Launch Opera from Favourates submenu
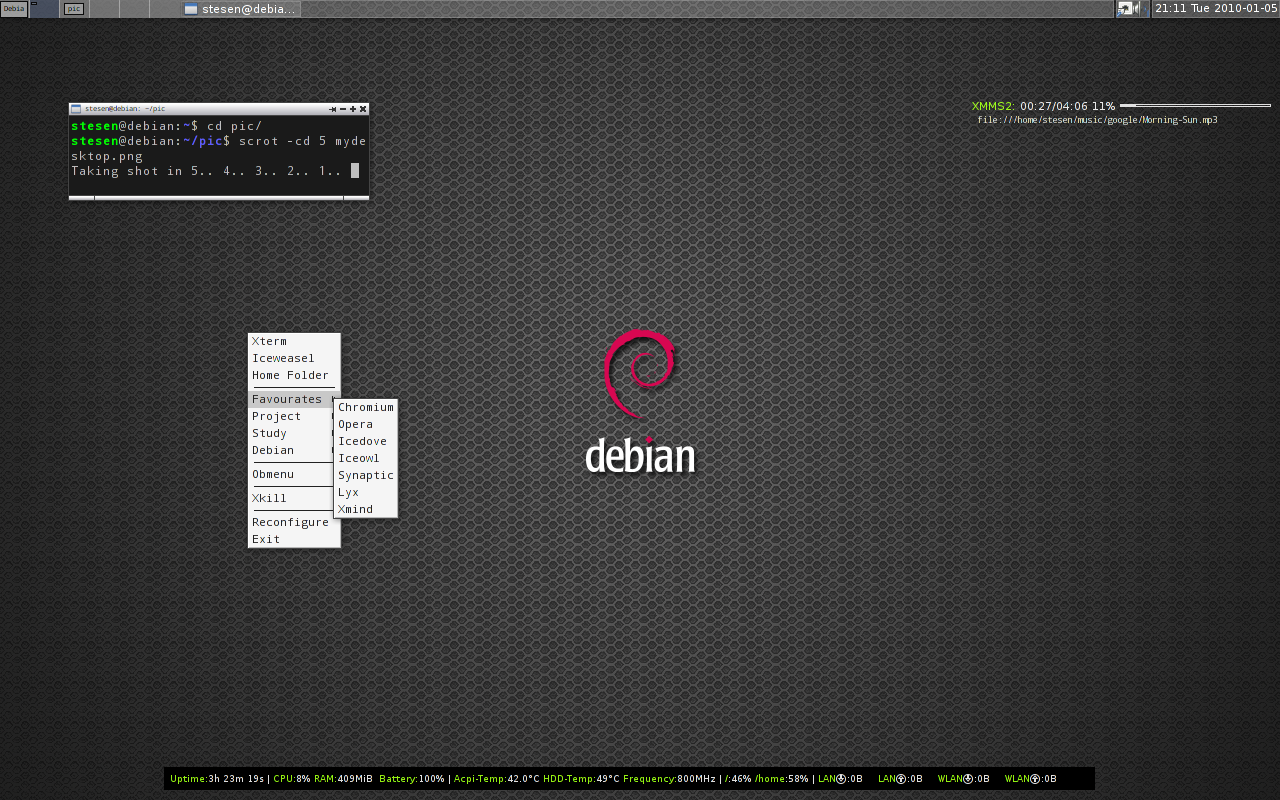The height and width of the screenshot is (800, 1280). (x=366, y=424)
